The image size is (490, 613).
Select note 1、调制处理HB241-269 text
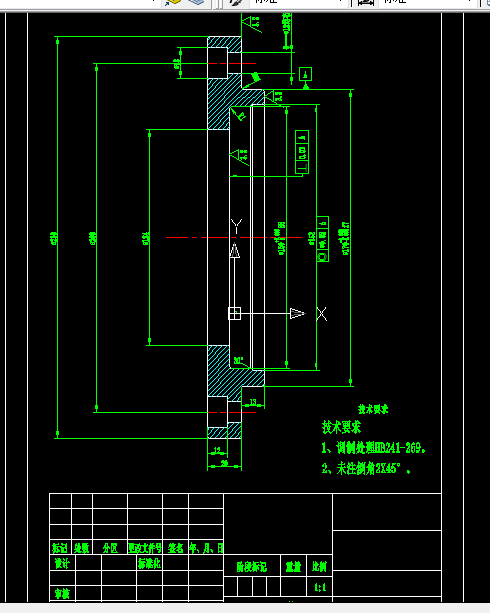(x=373, y=448)
